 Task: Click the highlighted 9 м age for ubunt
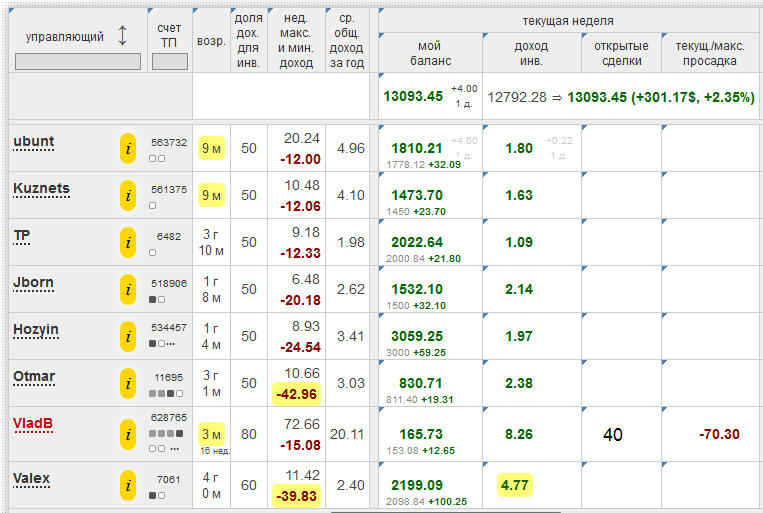click(x=211, y=148)
